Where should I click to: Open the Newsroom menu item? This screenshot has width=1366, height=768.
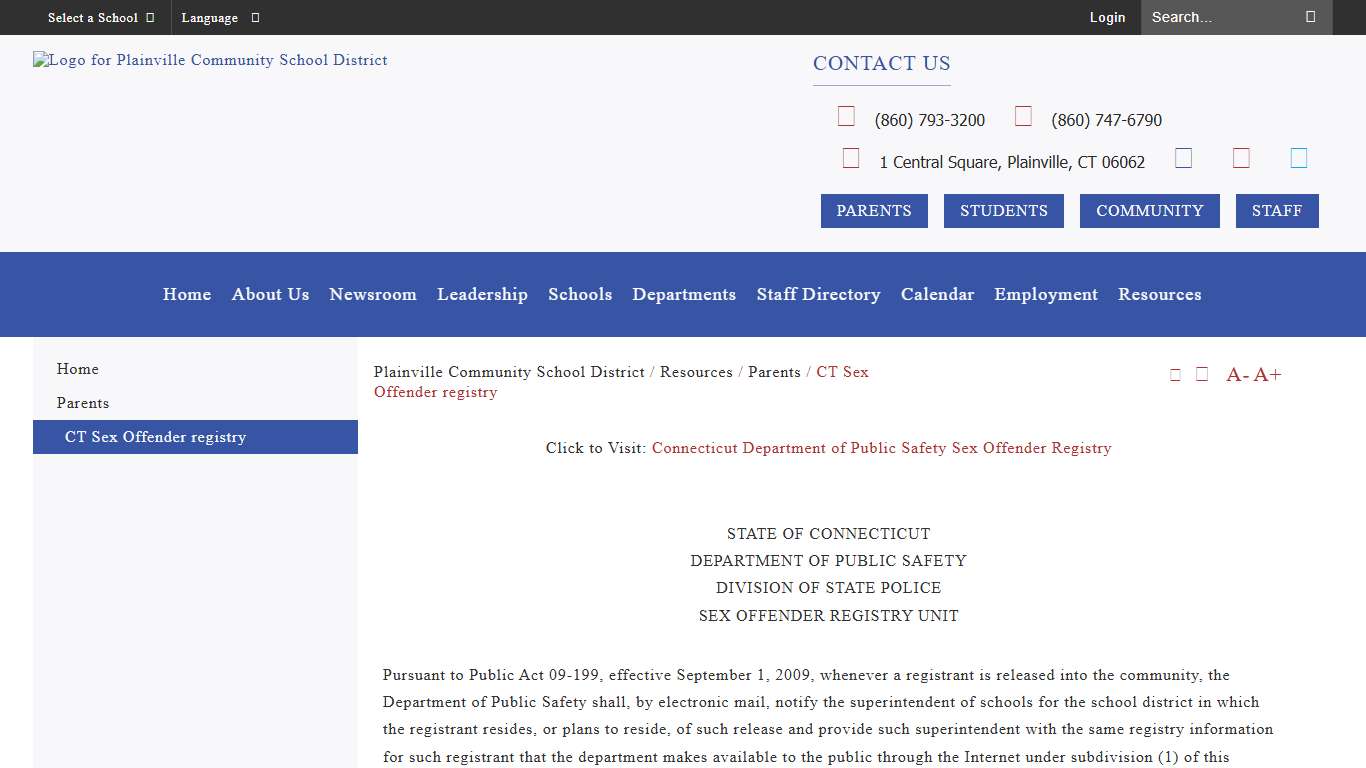coord(372,294)
